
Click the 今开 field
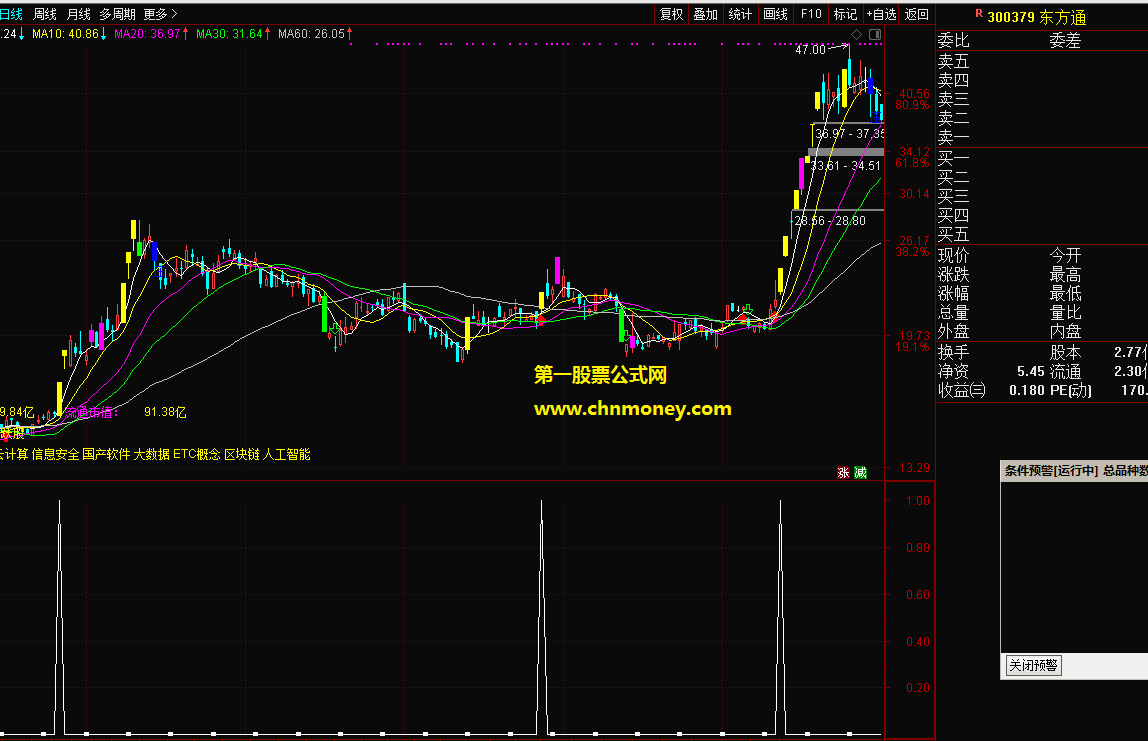[1065, 255]
